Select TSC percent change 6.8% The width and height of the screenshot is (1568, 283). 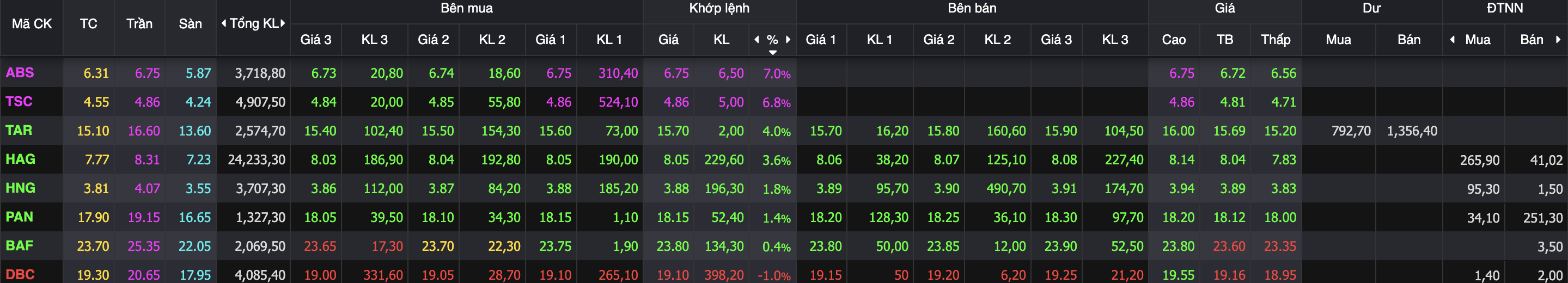(x=777, y=102)
